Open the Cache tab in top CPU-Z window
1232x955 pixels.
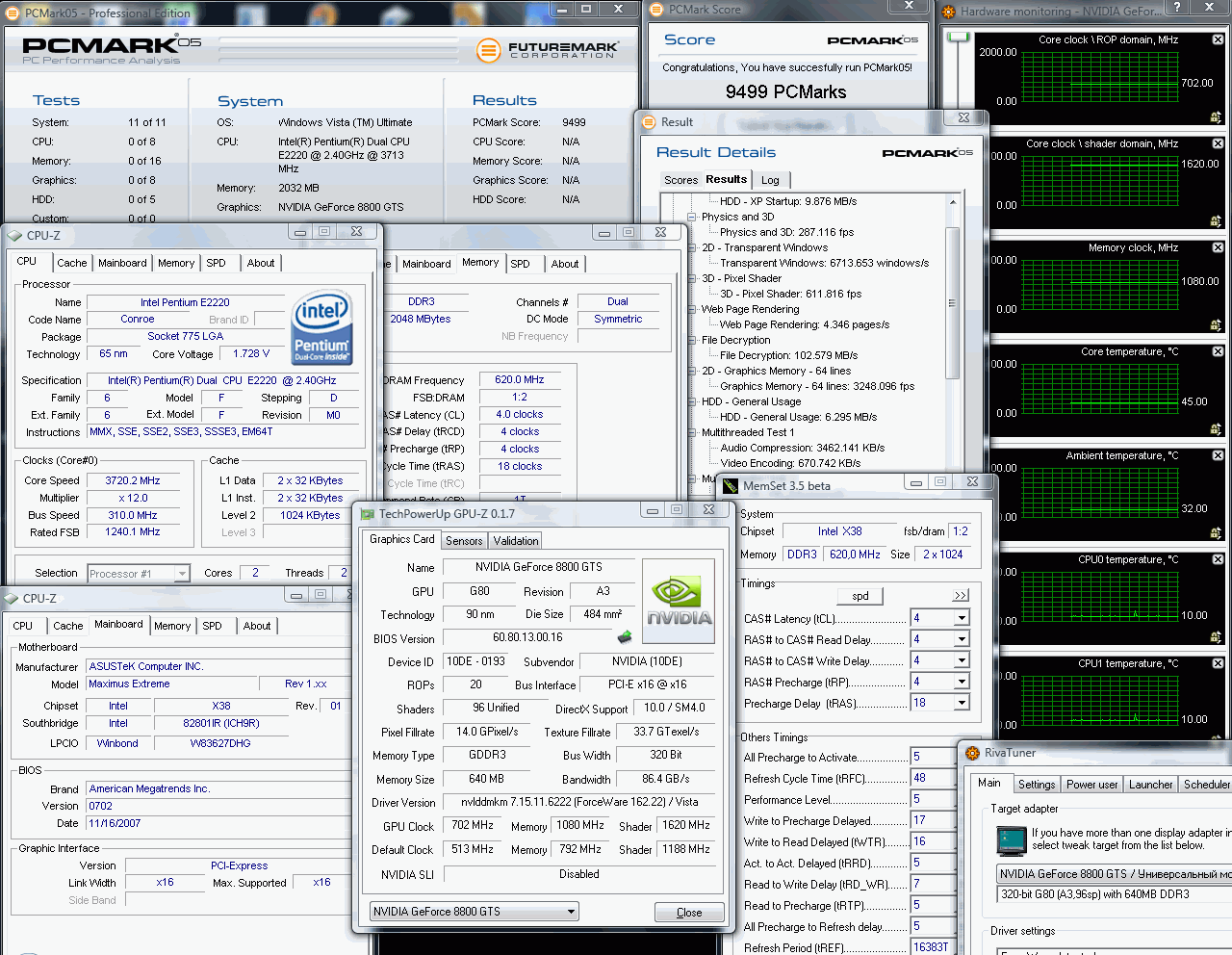(x=72, y=263)
